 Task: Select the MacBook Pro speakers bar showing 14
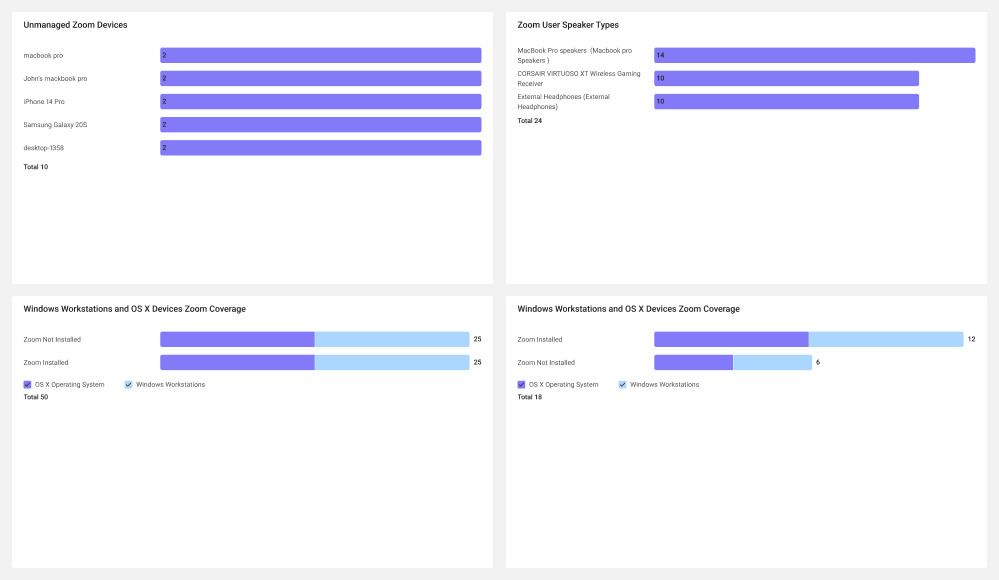click(x=814, y=55)
